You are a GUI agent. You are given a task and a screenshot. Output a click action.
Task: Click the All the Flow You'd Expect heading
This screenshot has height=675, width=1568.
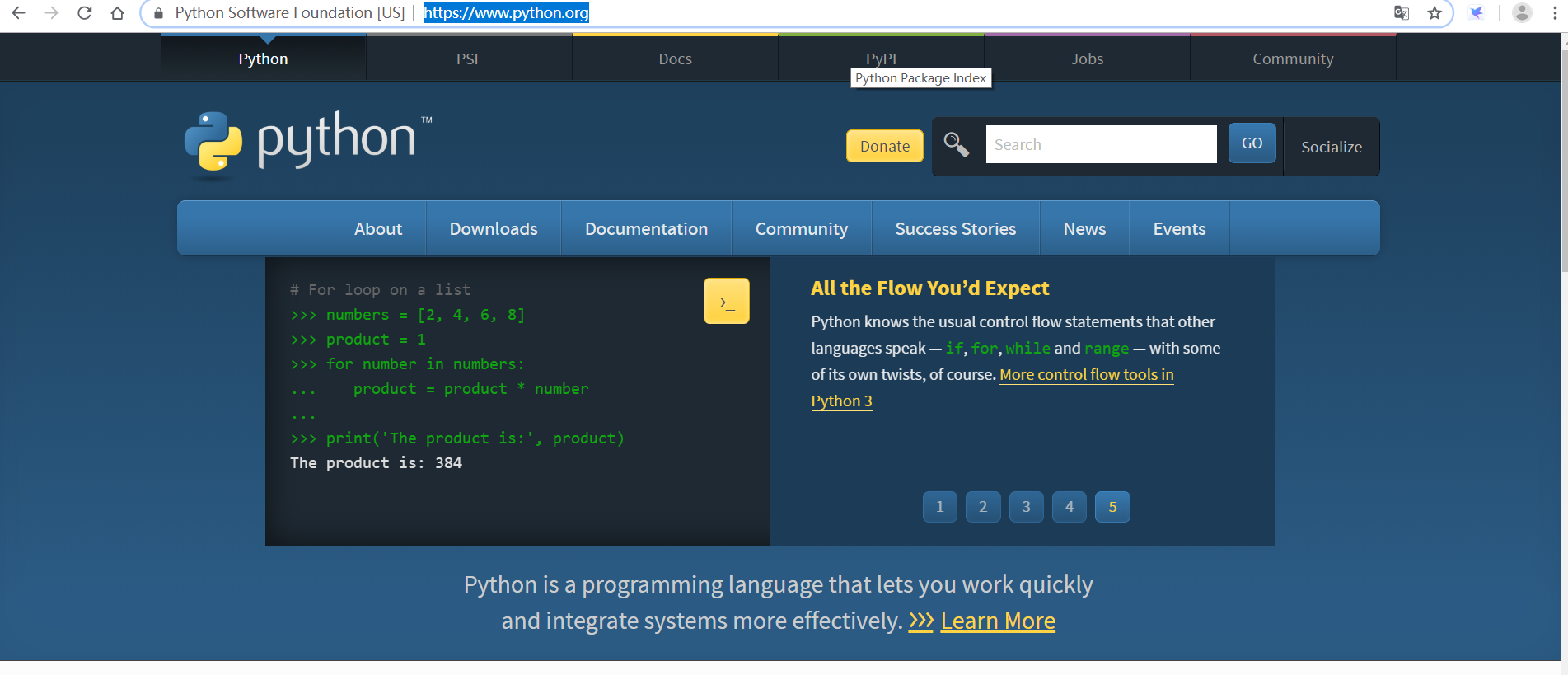point(929,288)
